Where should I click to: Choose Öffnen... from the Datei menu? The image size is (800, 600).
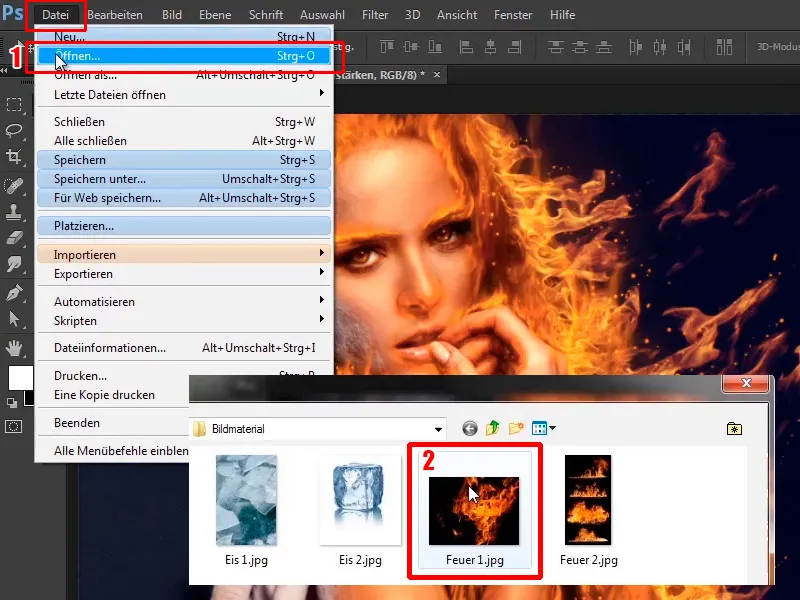[184, 56]
